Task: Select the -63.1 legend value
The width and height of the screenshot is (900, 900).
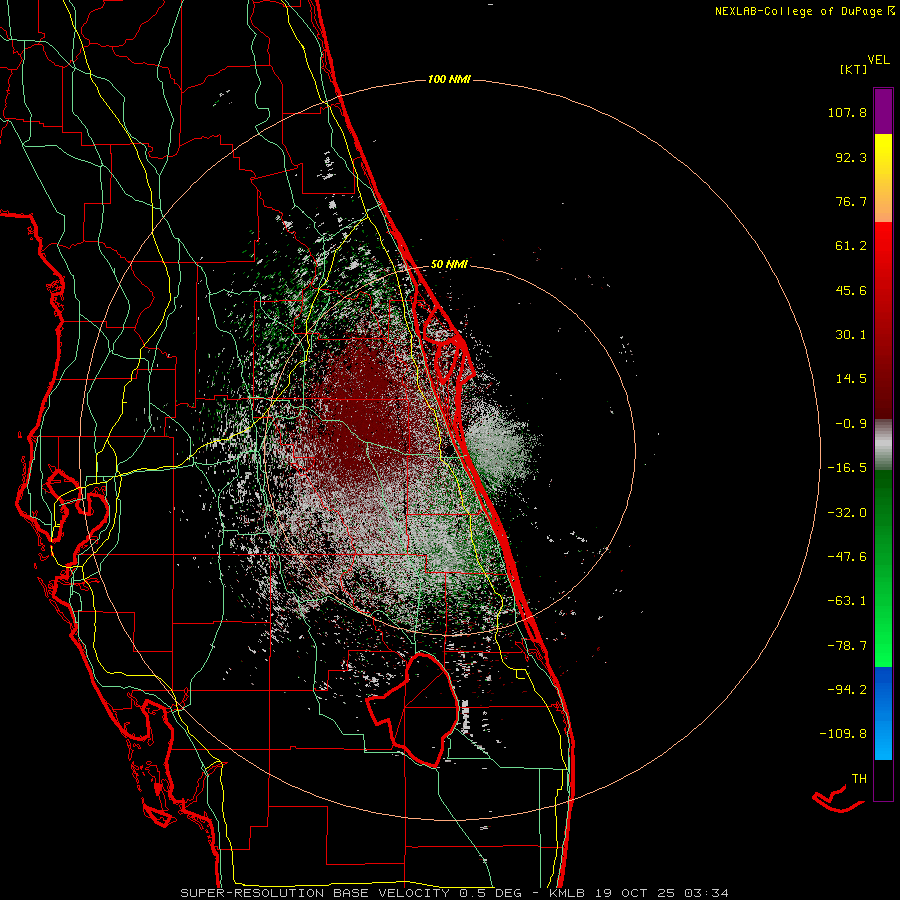Action: pos(847,601)
